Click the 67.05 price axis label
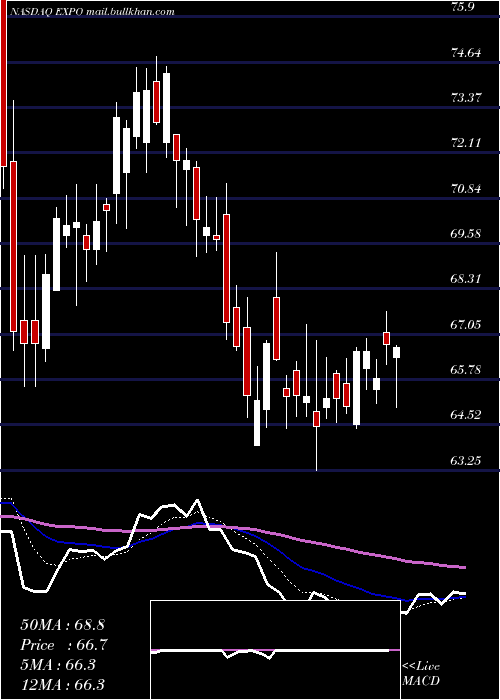The image size is (500, 700). [x=467, y=324]
